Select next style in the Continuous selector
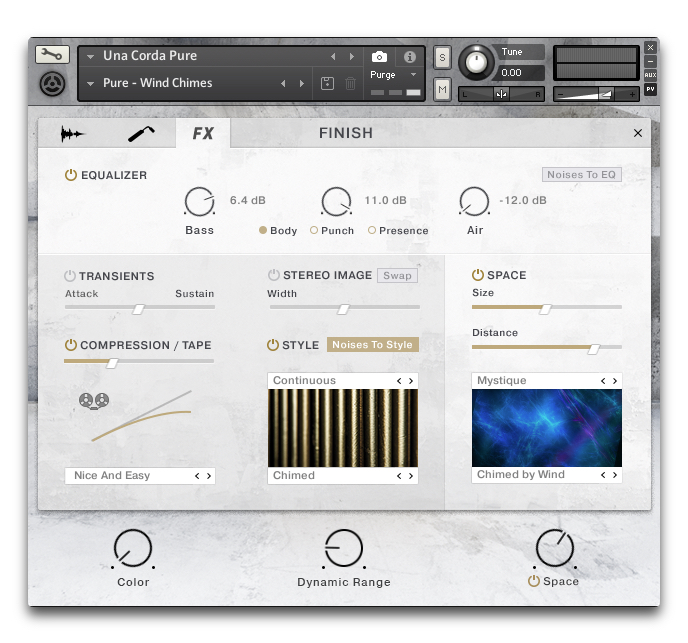Viewport: 688px width, 643px height. pyautogui.click(x=411, y=381)
